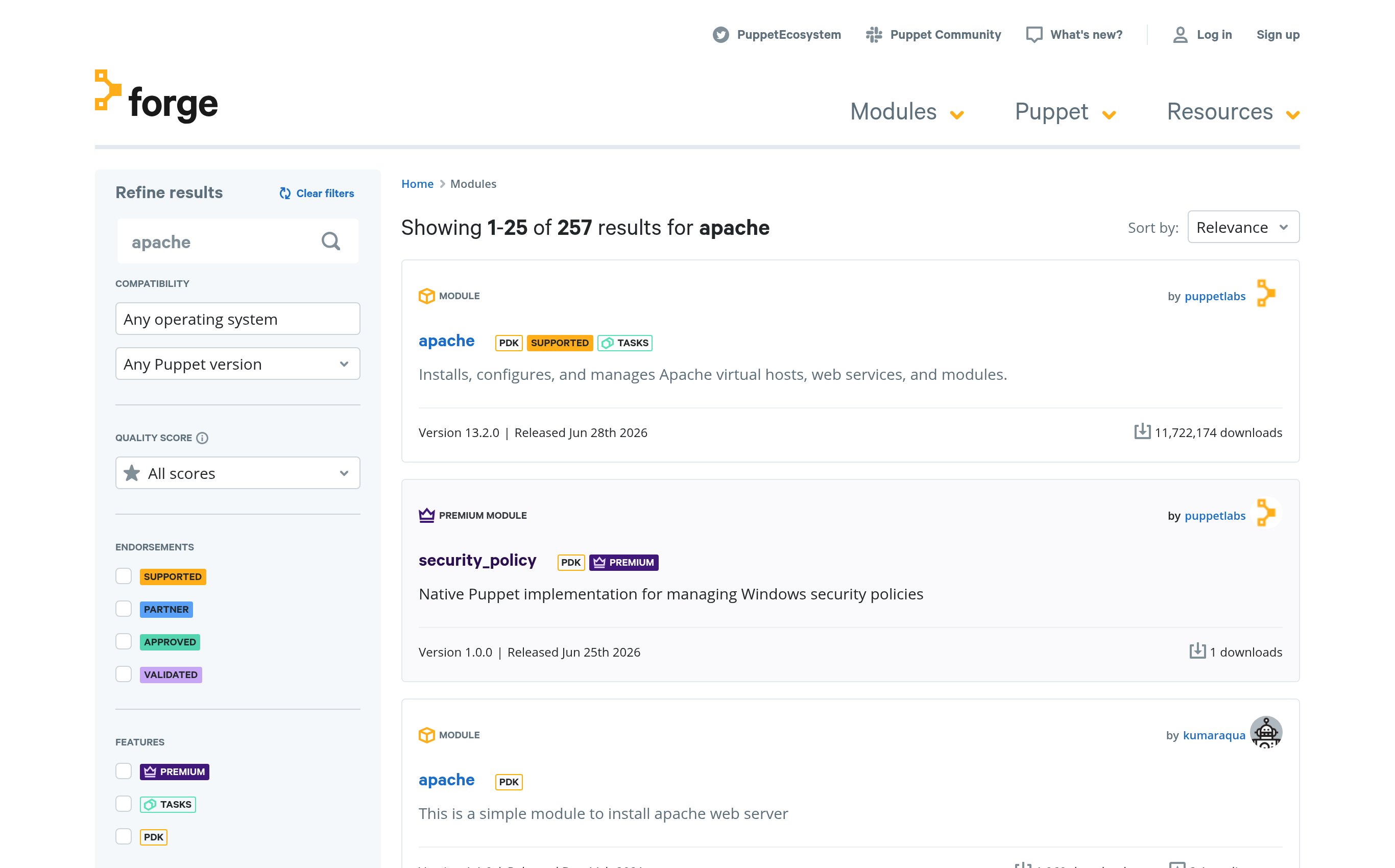Click Sign up
Screen dimensions: 1395x868
pos(1278,35)
